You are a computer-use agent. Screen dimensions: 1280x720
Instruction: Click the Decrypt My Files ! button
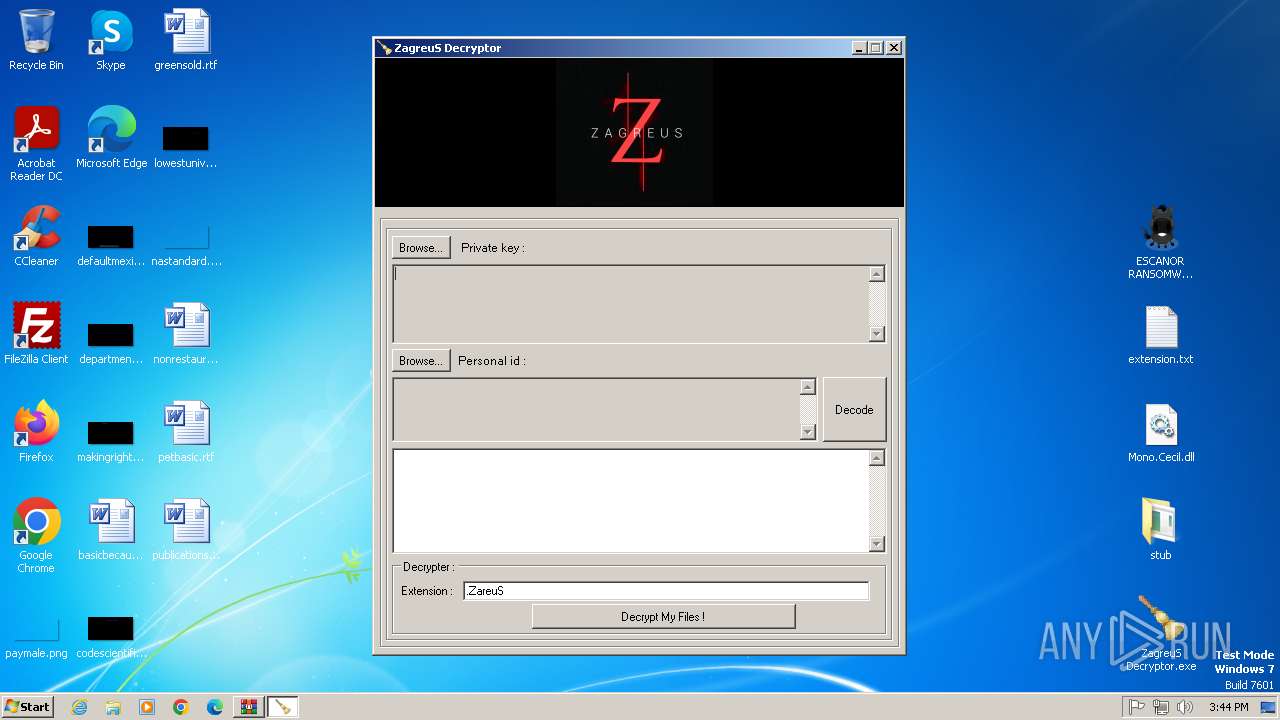tap(663, 617)
